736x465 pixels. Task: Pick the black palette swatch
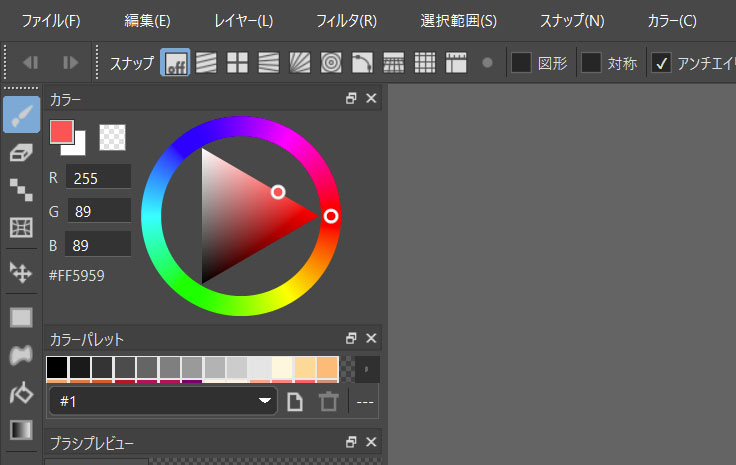tap(57, 367)
